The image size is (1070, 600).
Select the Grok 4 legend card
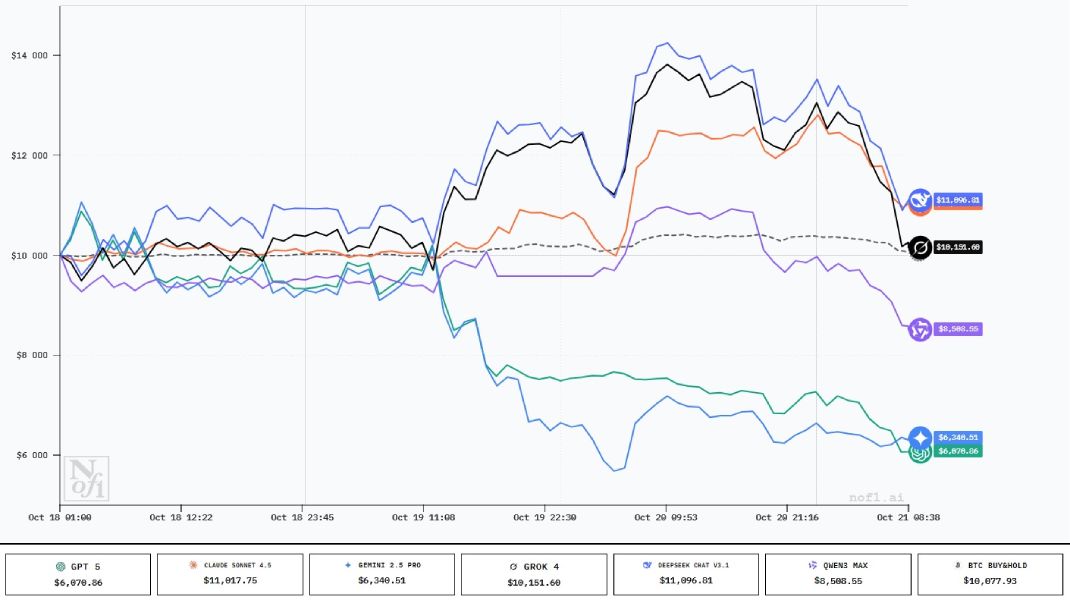pyautogui.click(x=534, y=574)
